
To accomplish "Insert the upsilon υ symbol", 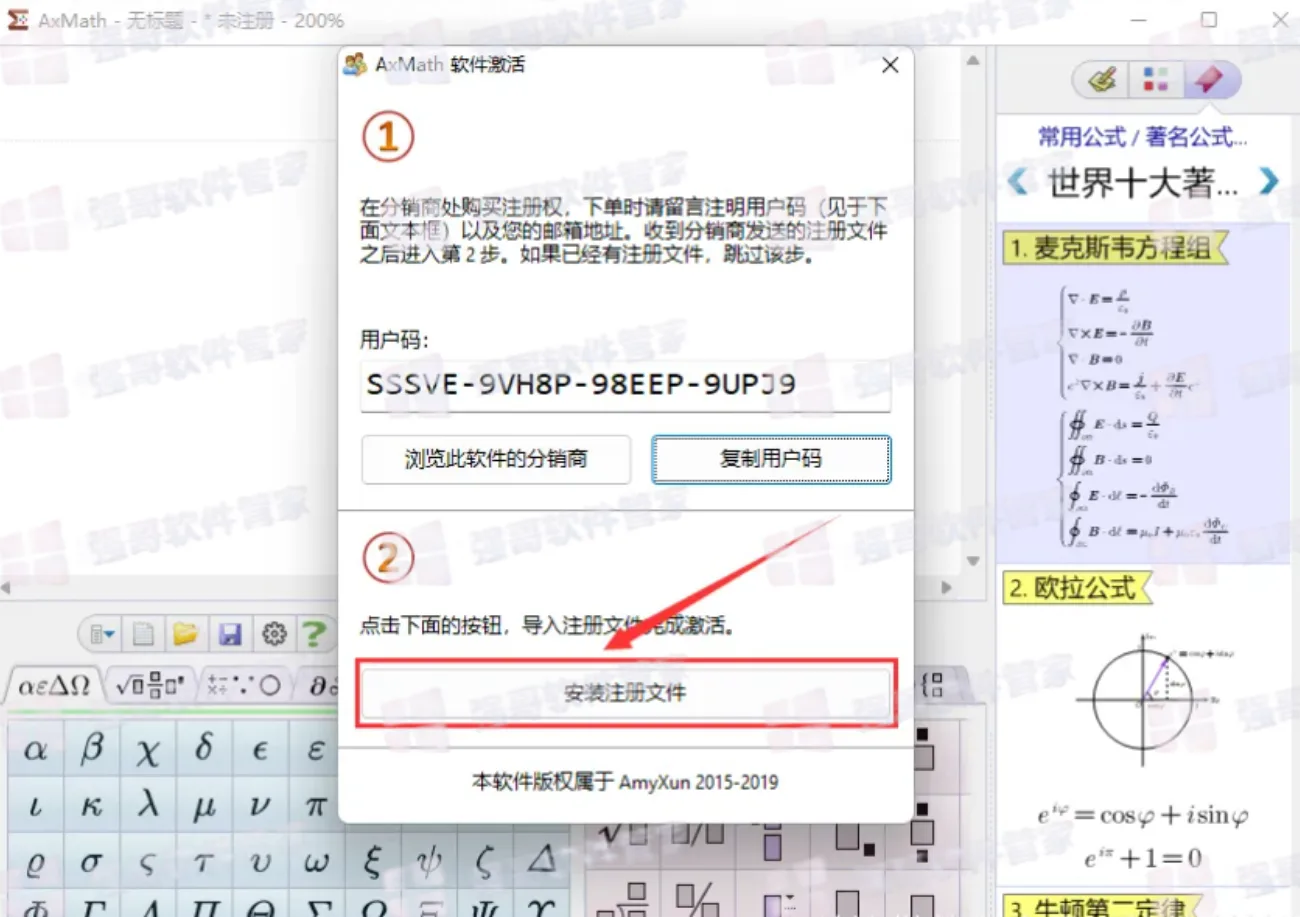I will [x=260, y=862].
